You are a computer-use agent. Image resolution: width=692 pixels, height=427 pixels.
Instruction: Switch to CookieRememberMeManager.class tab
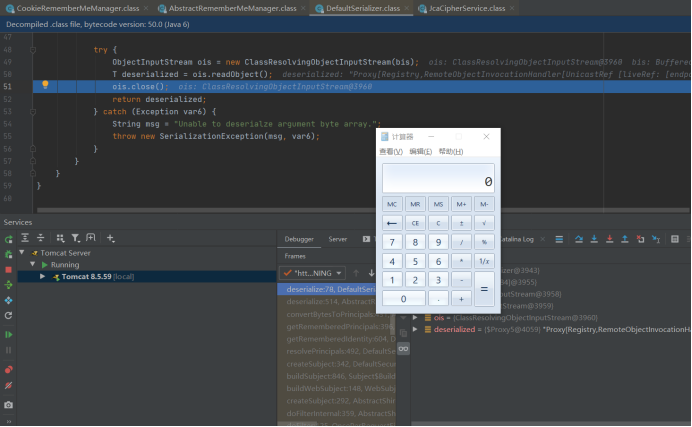click(77, 8)
